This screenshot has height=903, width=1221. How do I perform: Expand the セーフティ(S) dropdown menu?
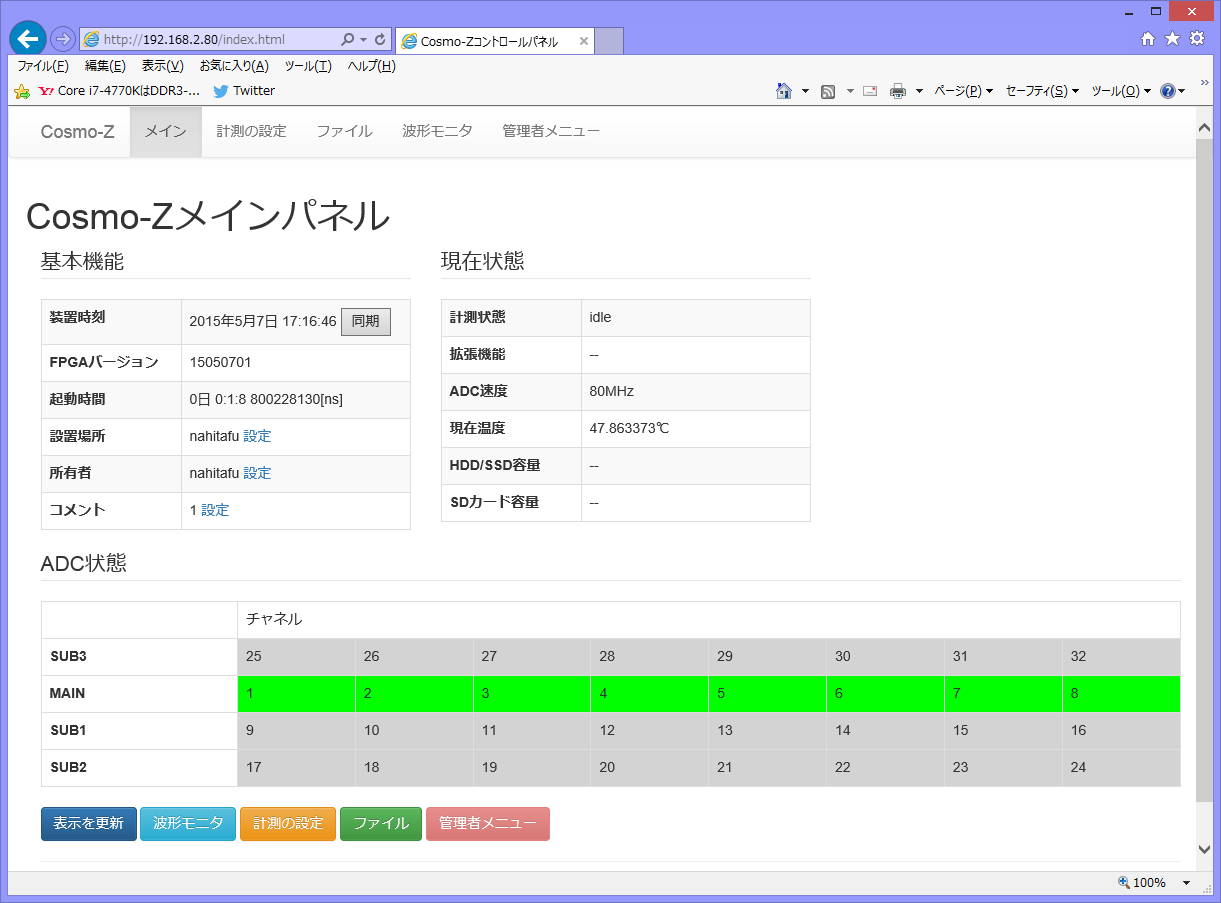[x=1041, y=91]
